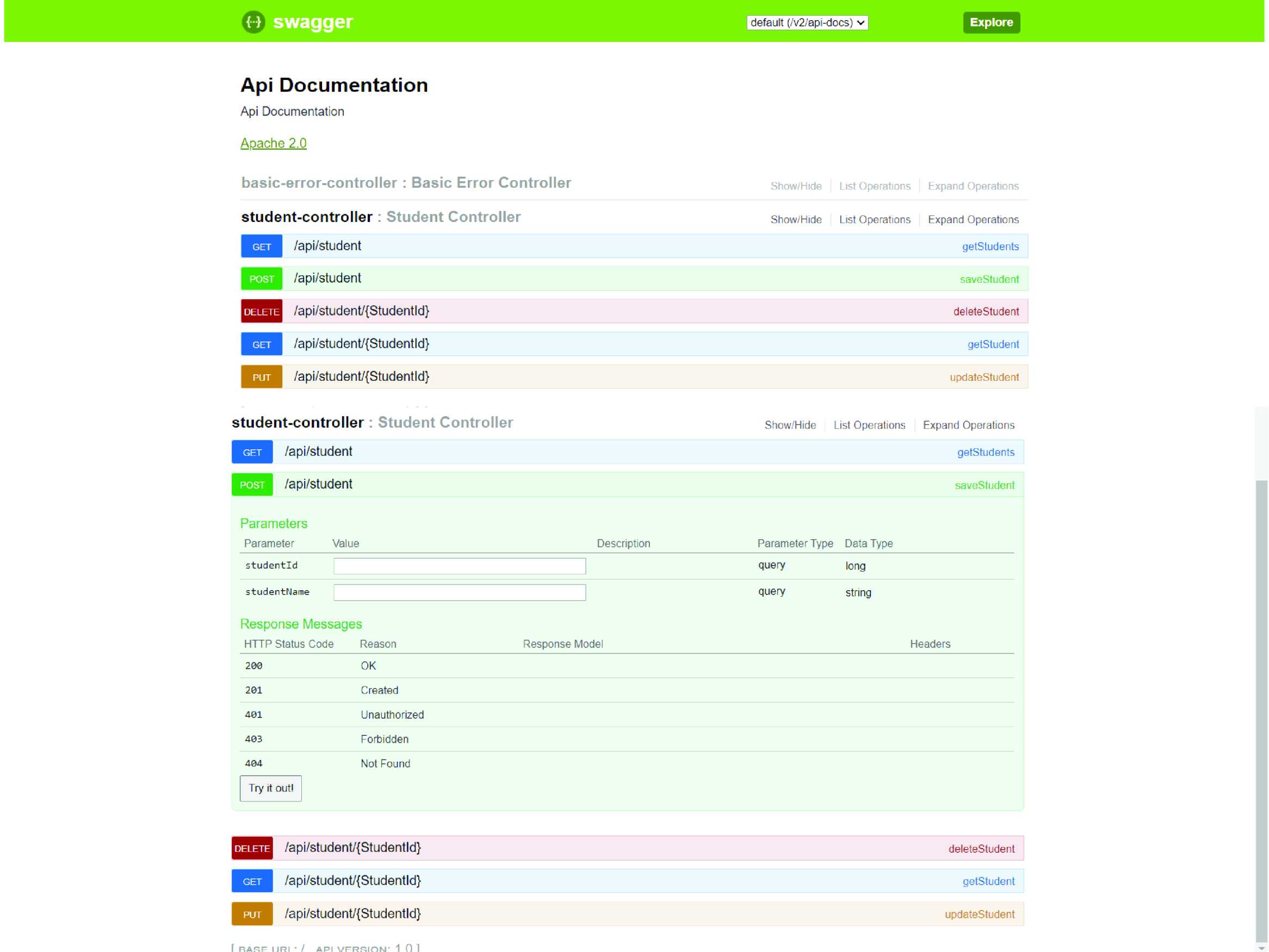Click the bottom DELETE badge for StudentId
1269x952 pixels.
pos(252,848)
